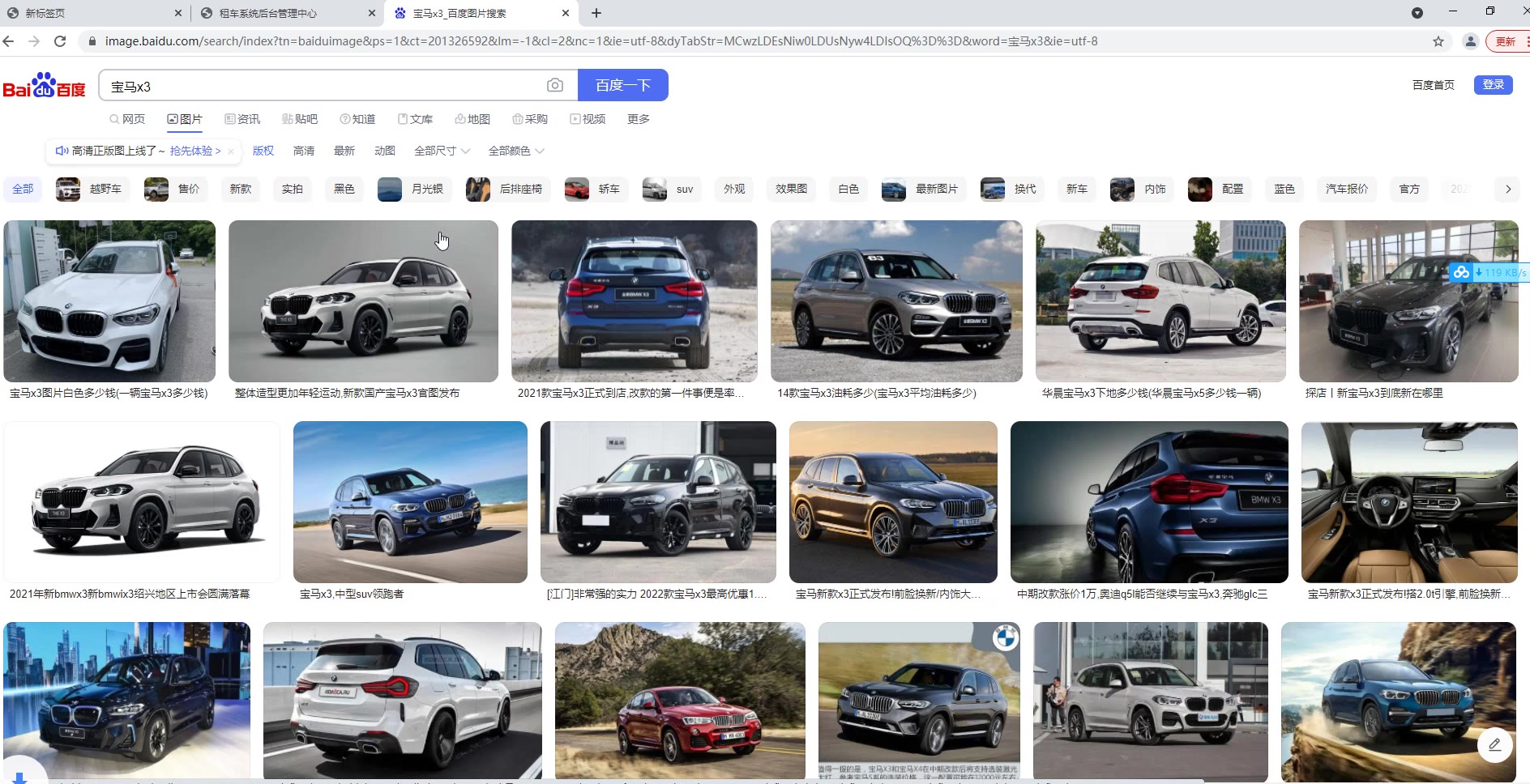Open the browser profile avatar icon
Screen dimensions: 1530x784
pyautogui.click(x=1470, y=41)
